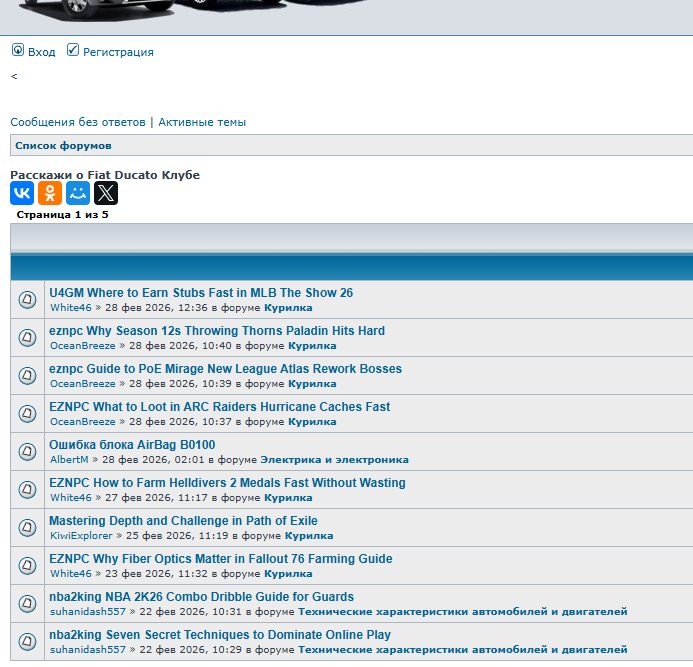This screenshot has height=667, width=693.
Task: Click topic icon for NBA 2K26 Dribble thread
Action: (27, 604)
